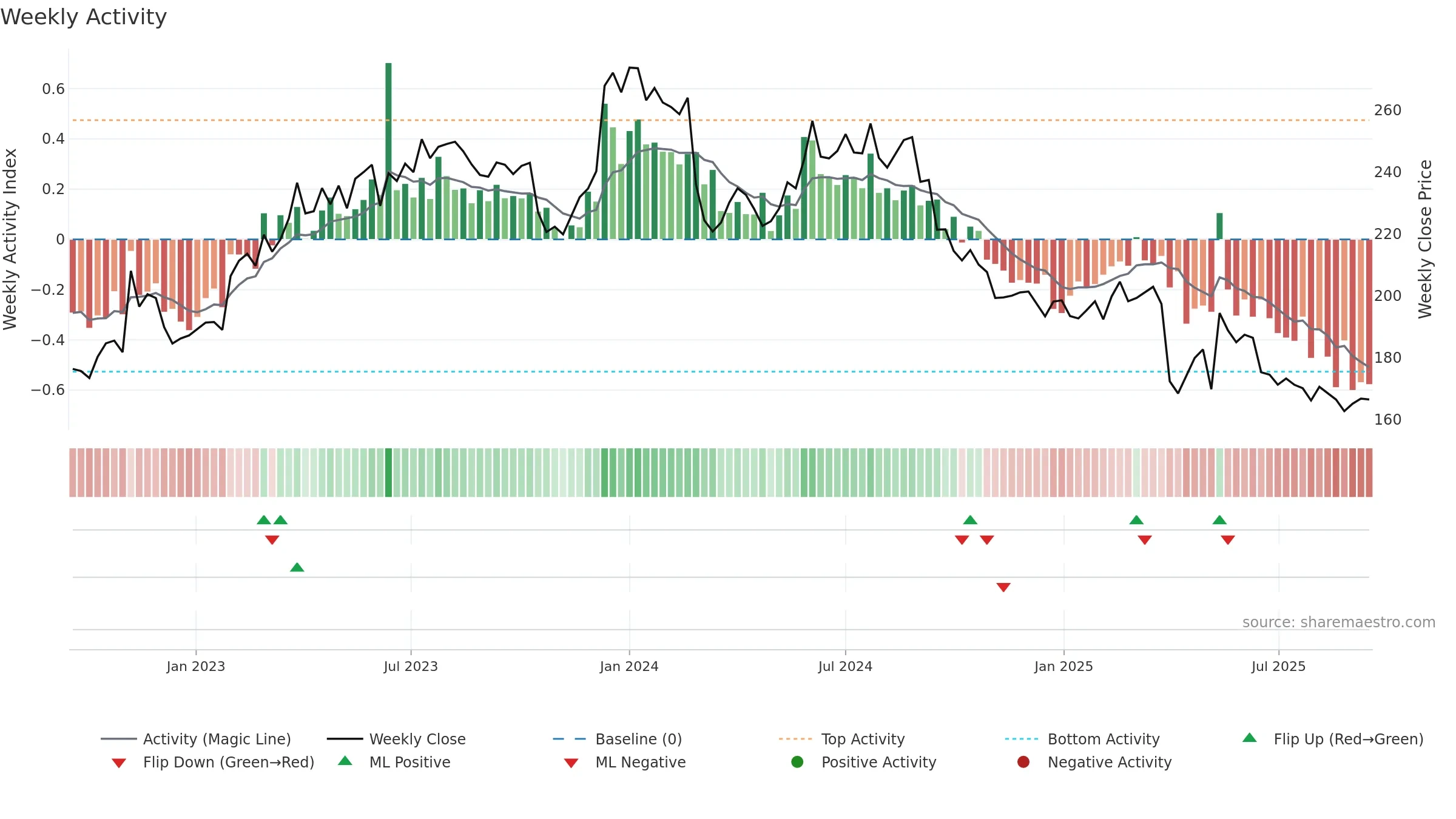This screenshot has width=1456, height=819.
Task: Click the "Jan 2025" x-axis label
Action: 1063,666
